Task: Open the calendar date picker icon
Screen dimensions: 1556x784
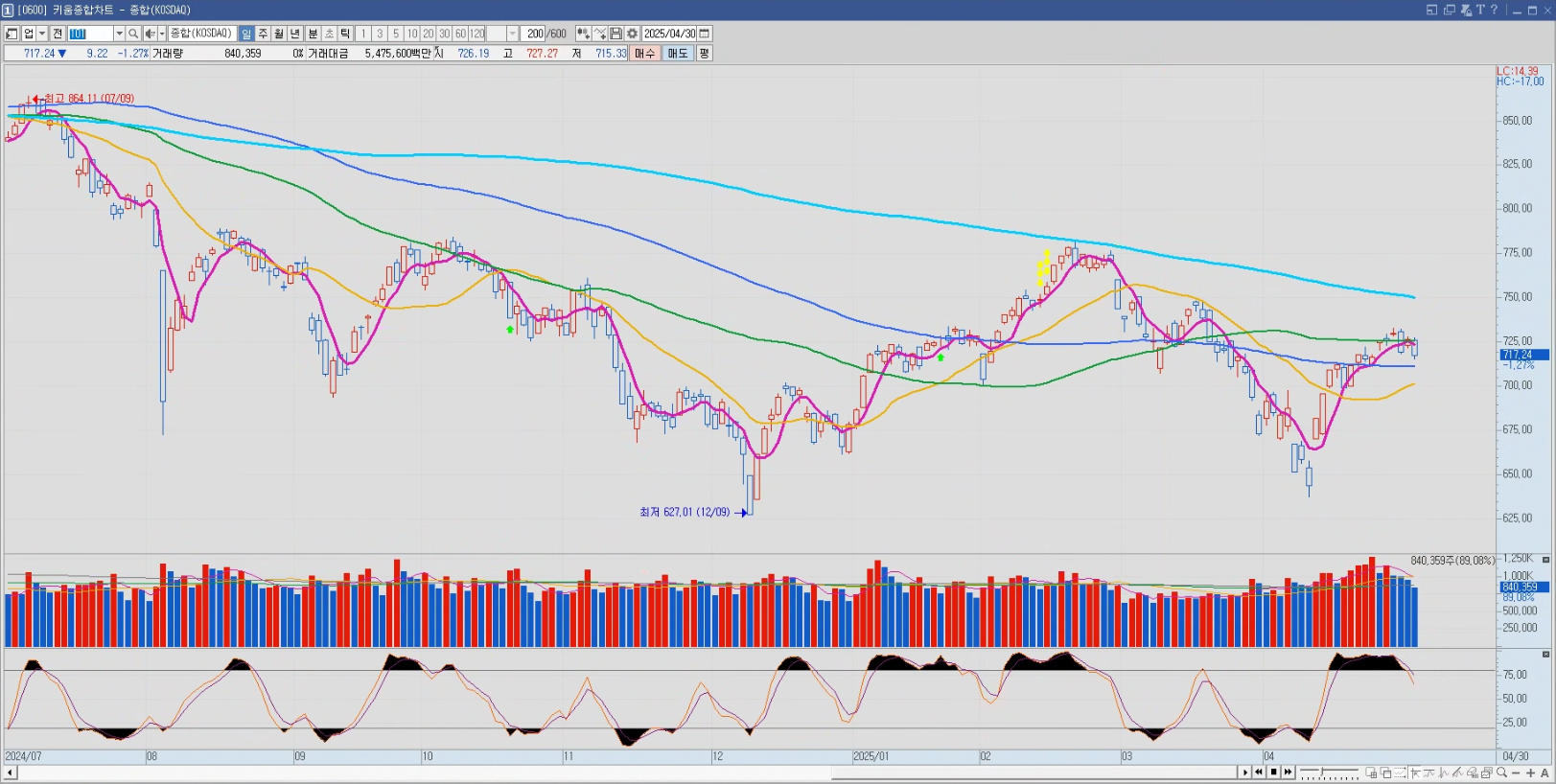Action: click(704, 34)
